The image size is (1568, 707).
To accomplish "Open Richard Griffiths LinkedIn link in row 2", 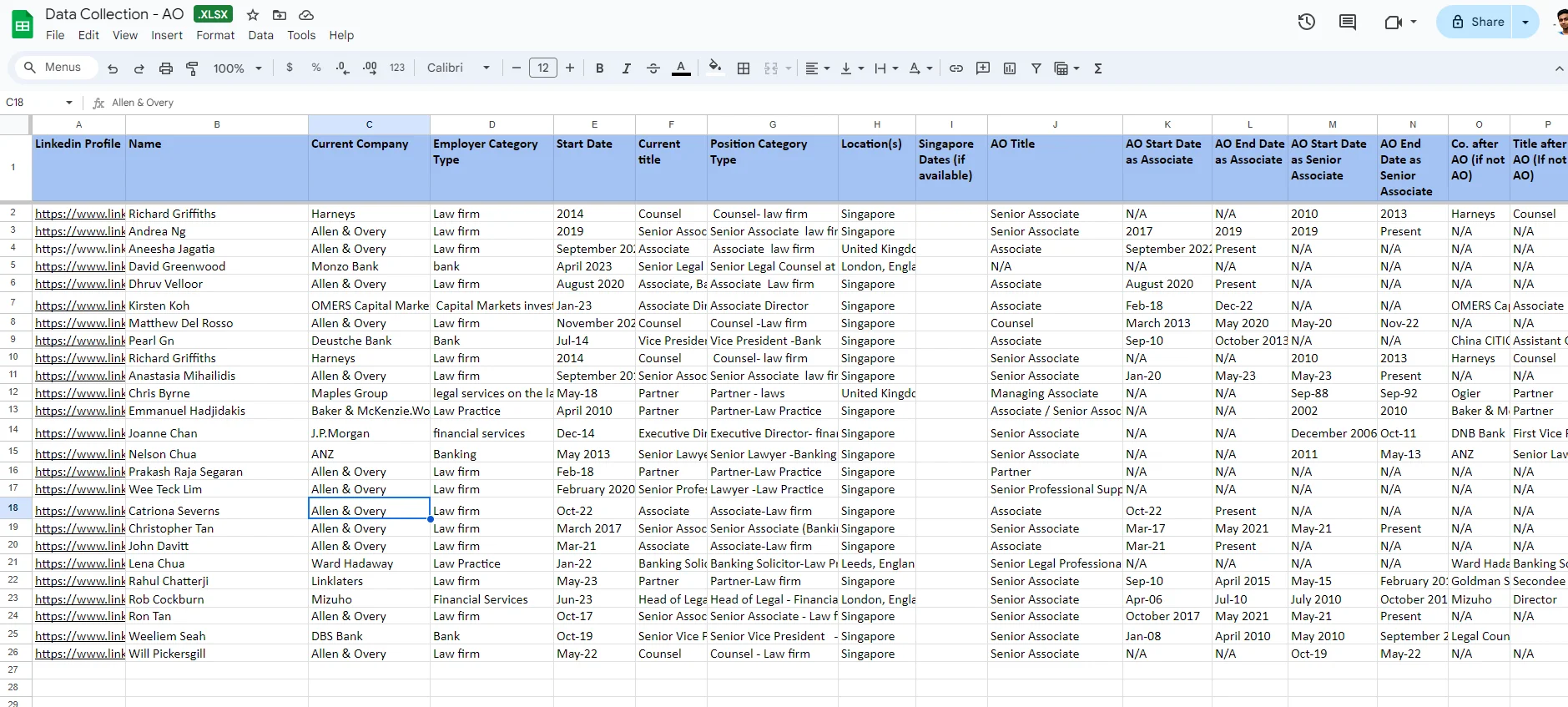I will click(80, 214).
